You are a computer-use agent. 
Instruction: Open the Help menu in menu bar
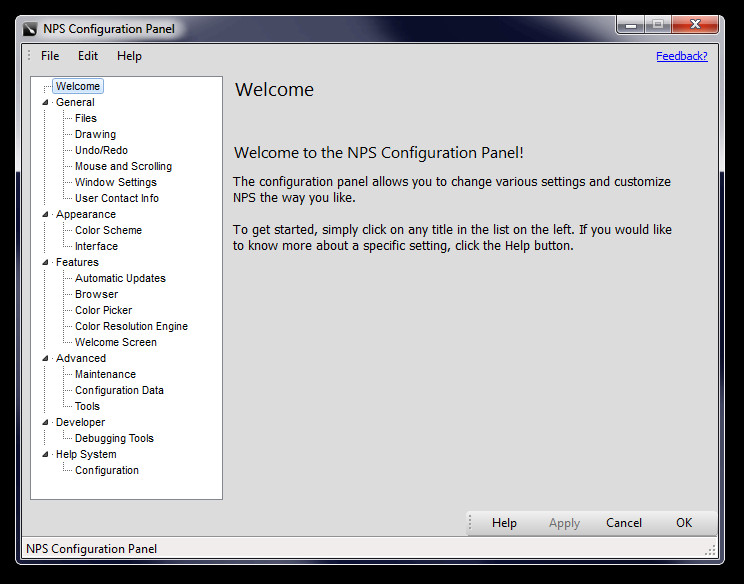[129, 56]
